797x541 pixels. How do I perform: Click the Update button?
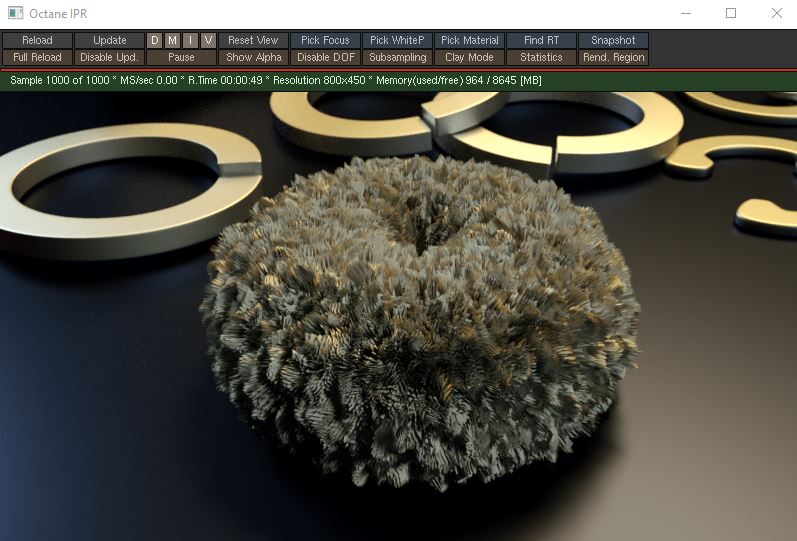(109, 40)
